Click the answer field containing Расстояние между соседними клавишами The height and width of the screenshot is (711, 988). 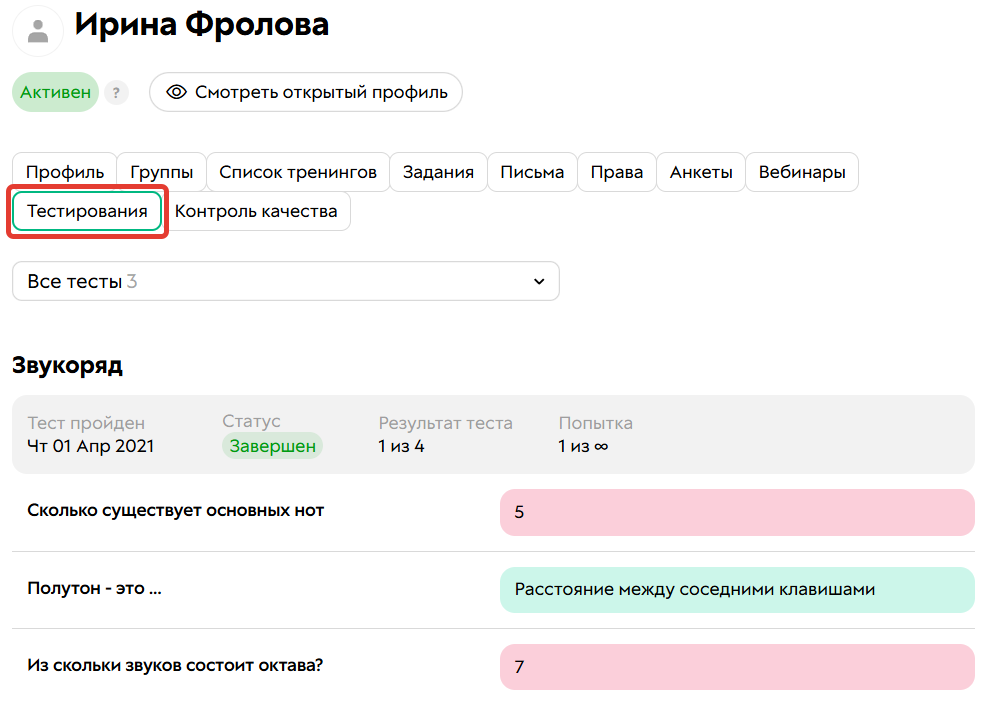[737, 589]
